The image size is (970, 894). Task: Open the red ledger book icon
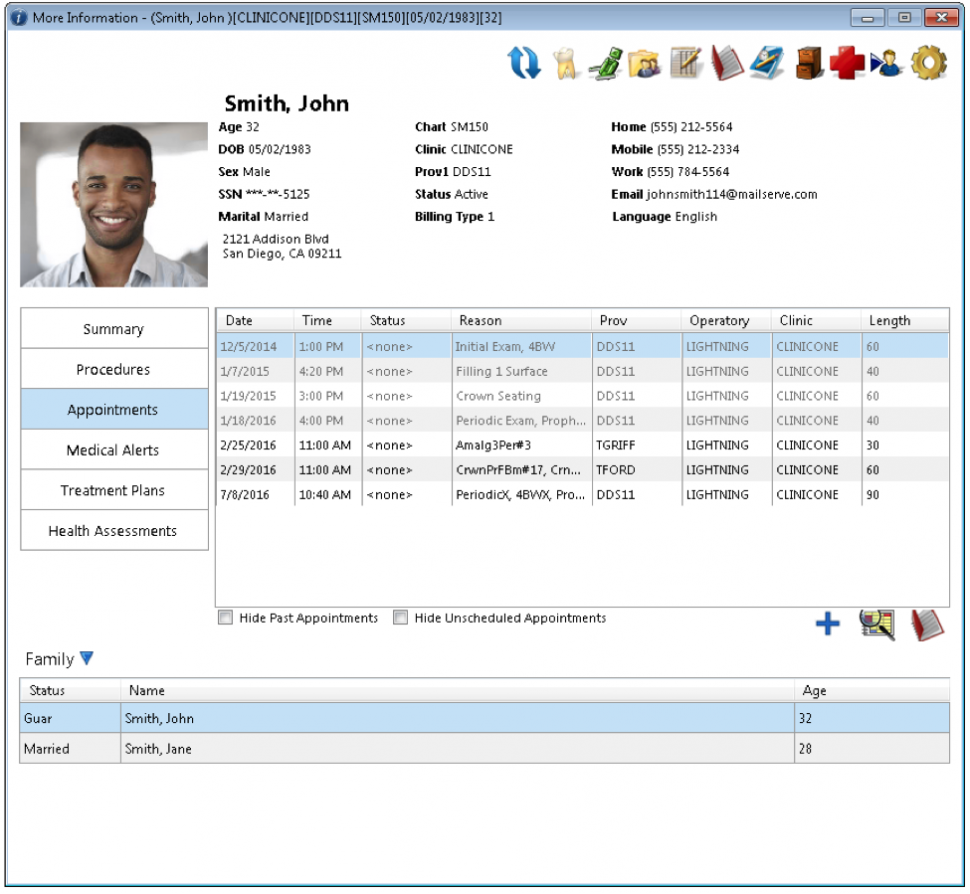726,62
